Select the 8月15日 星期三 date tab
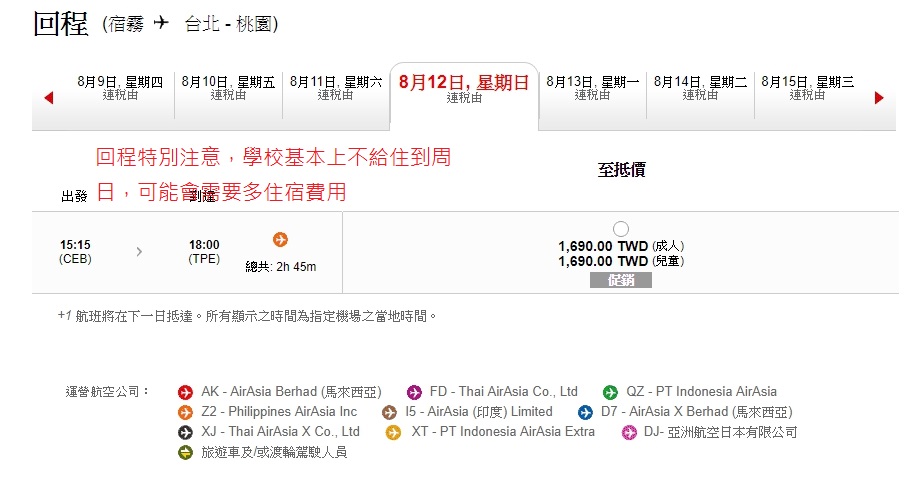Viewport: 906px width, 480px height. 807,89
